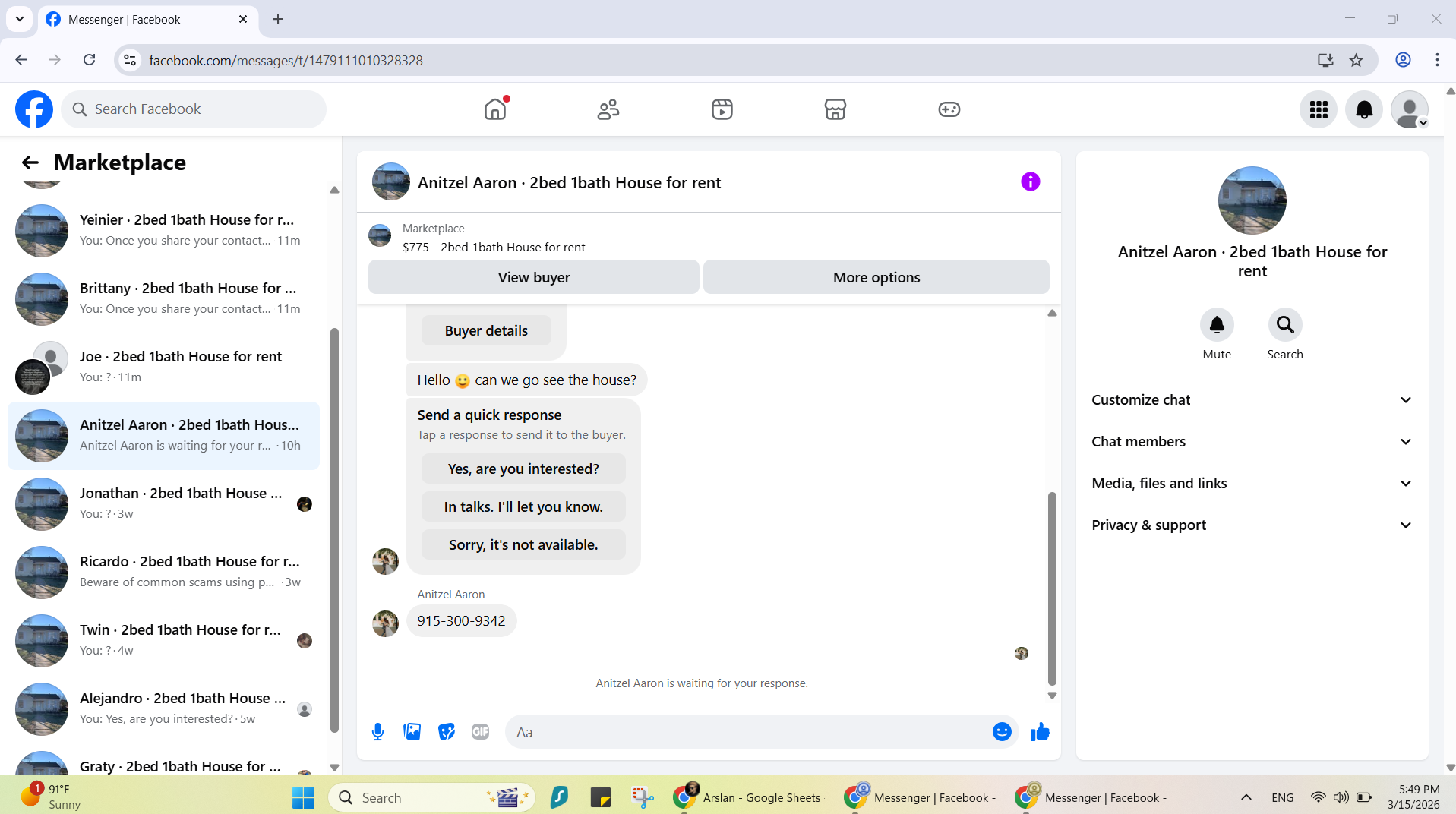Send a voice clip
Screen dimensions: 1456x814
click(x=378, y=732)
